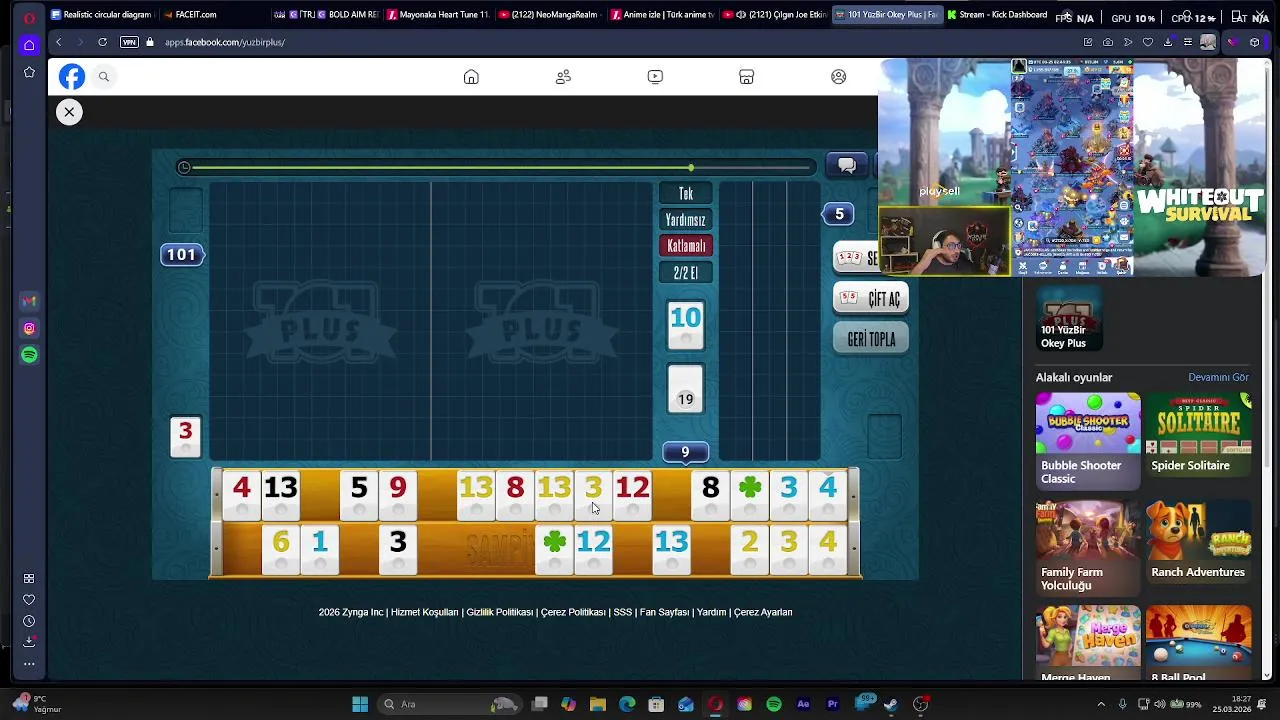
Task: Draw a tile from the 19-tile pile
Action: click(685, 389)
